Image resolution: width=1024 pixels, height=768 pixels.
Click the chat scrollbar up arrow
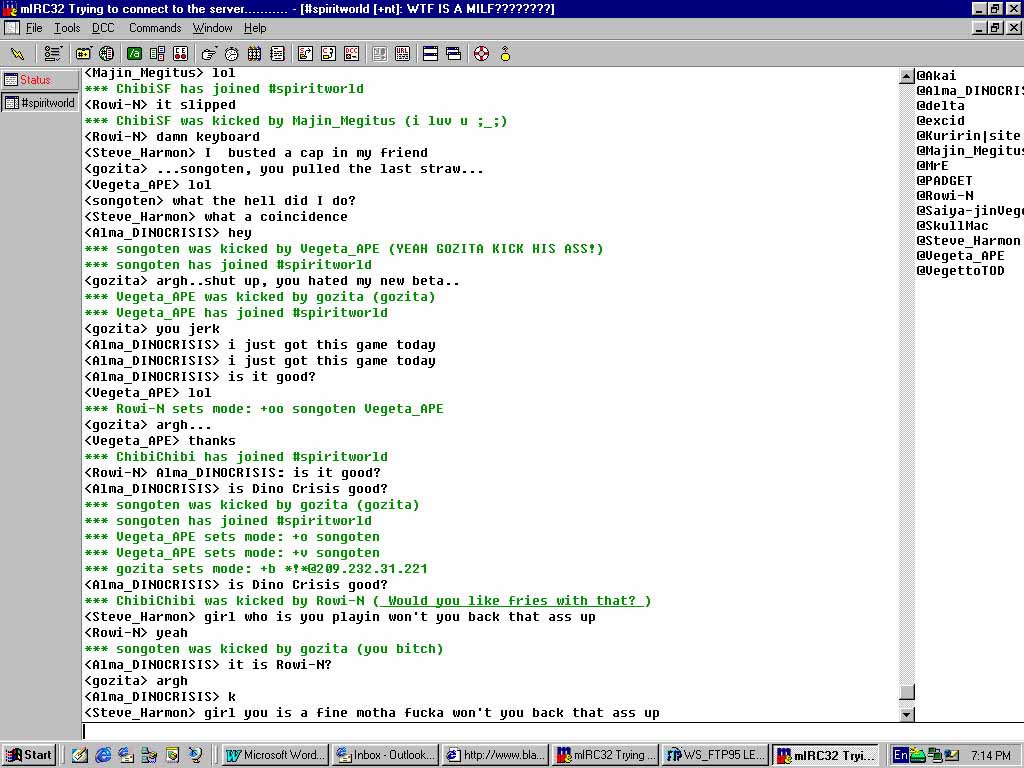[906, 76]
